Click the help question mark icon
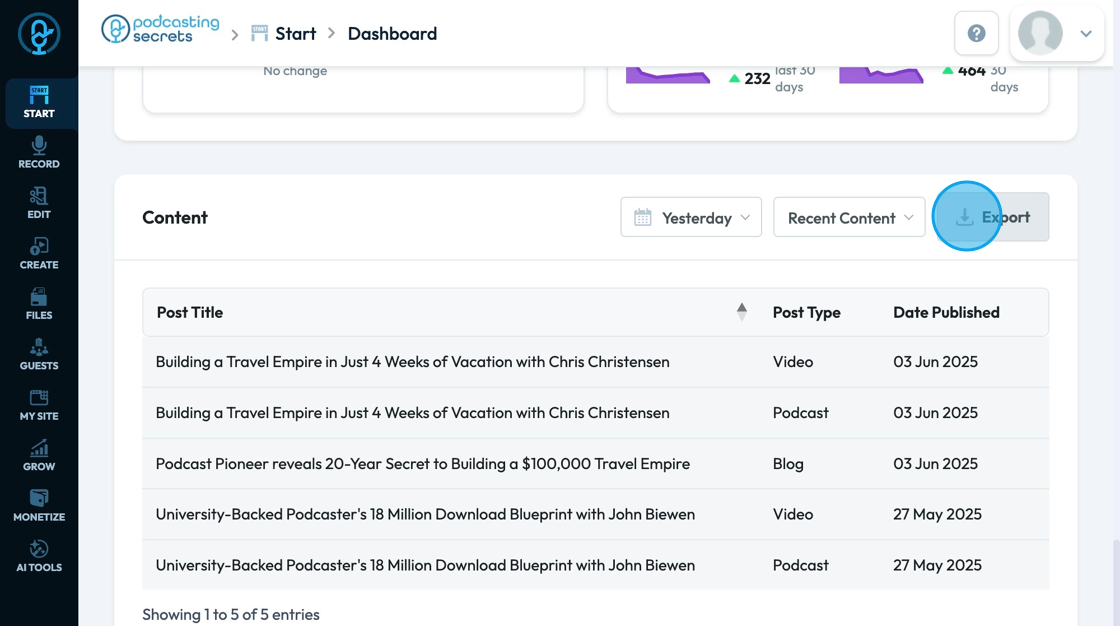This screenshot has height=626, width=1120. coord(977,34)
